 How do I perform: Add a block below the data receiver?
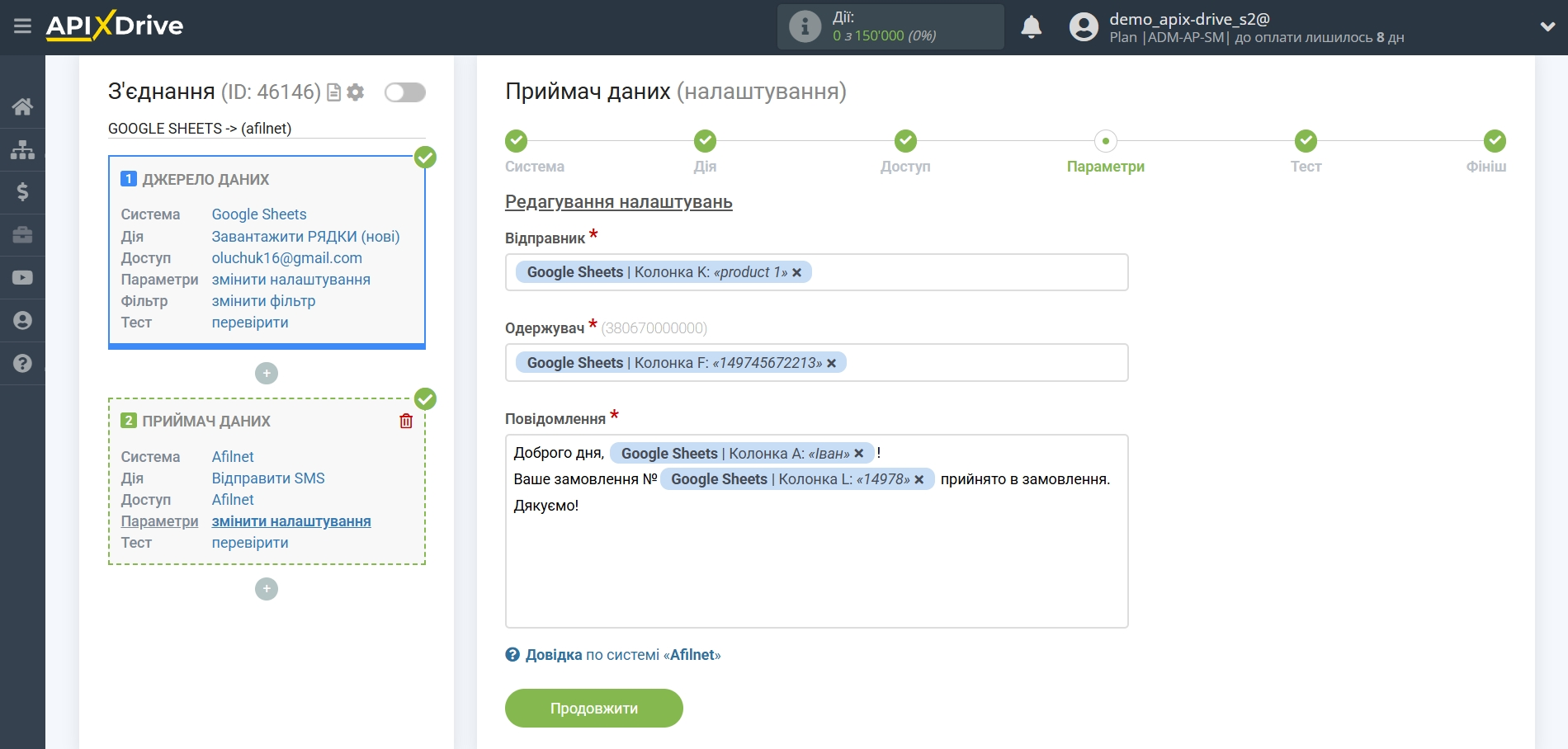[x=267, y=589]
